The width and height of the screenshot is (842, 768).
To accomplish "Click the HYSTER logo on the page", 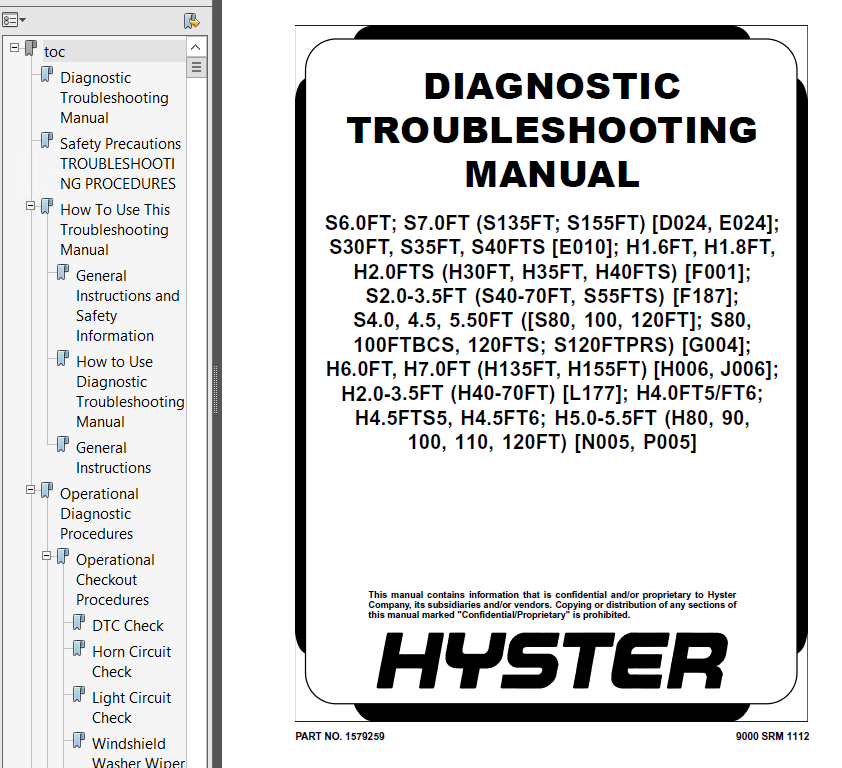I will [x=552, y=661].
